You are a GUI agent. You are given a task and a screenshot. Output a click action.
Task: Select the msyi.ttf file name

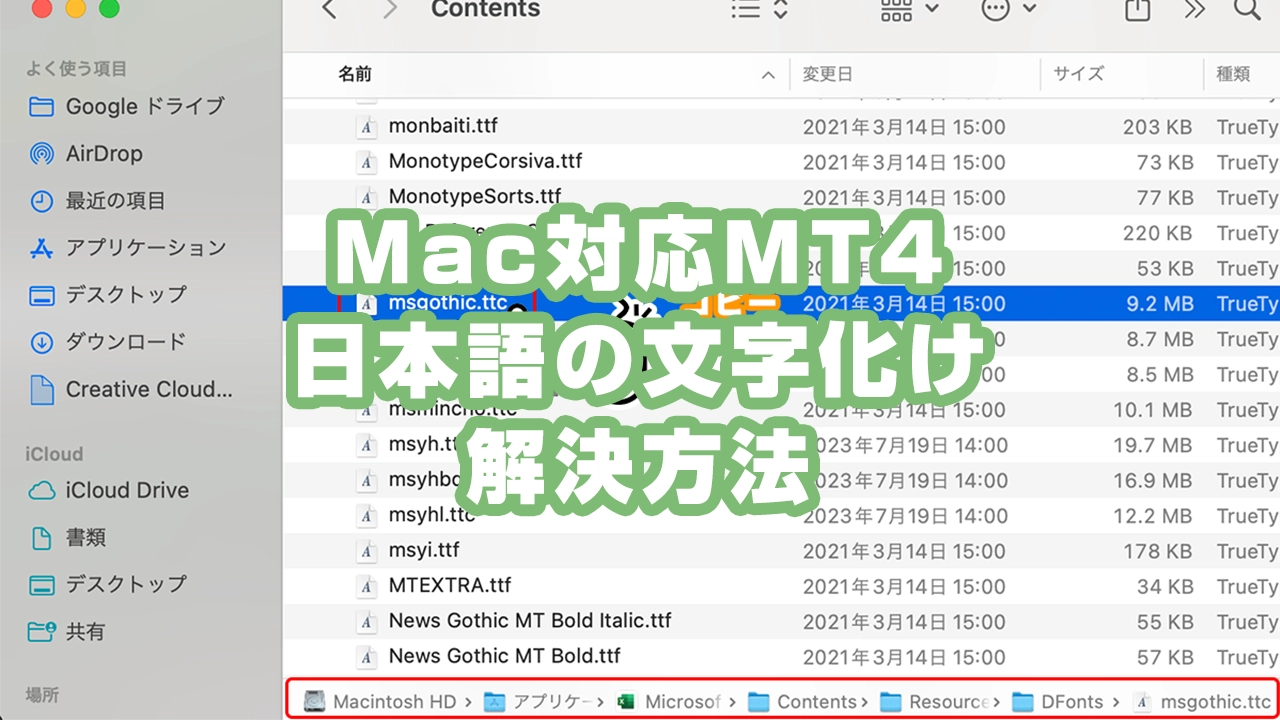tap(424, 550)
